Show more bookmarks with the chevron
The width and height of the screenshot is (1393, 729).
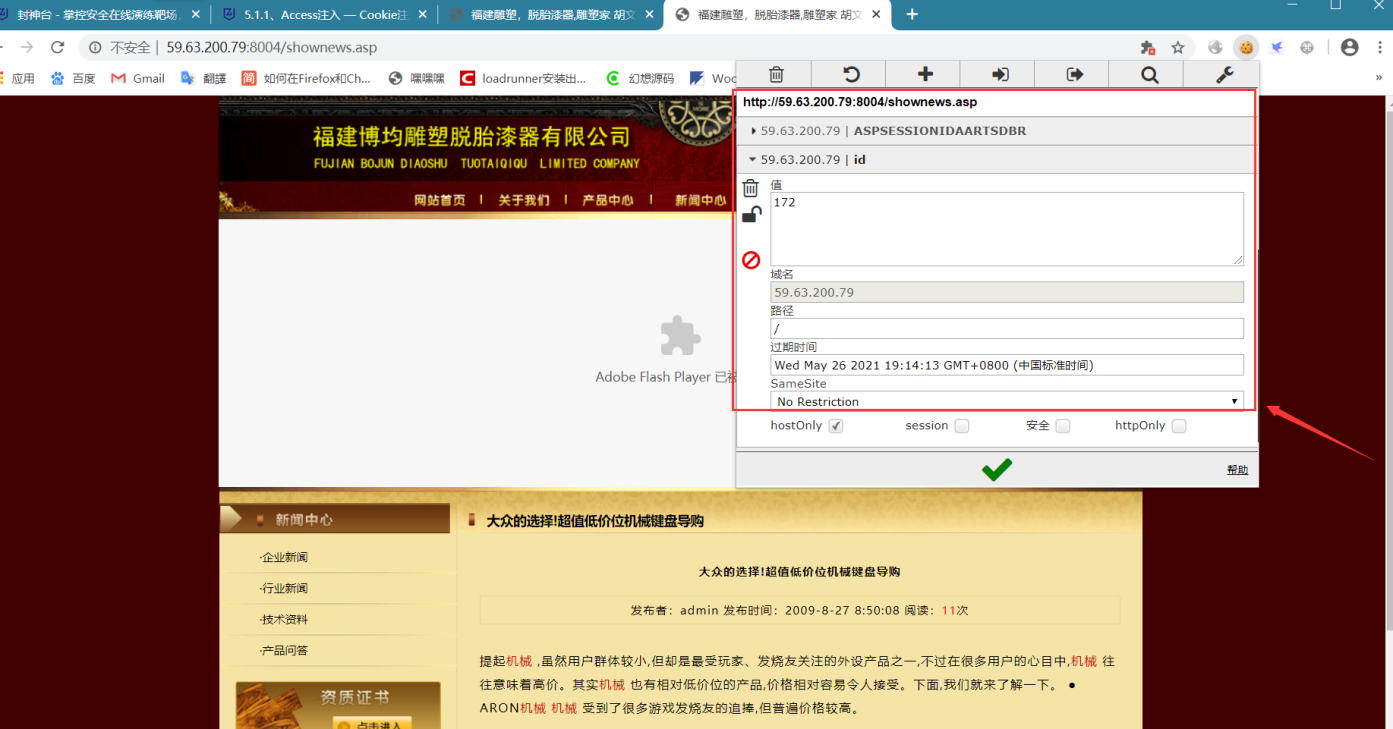pos(1381,78)
